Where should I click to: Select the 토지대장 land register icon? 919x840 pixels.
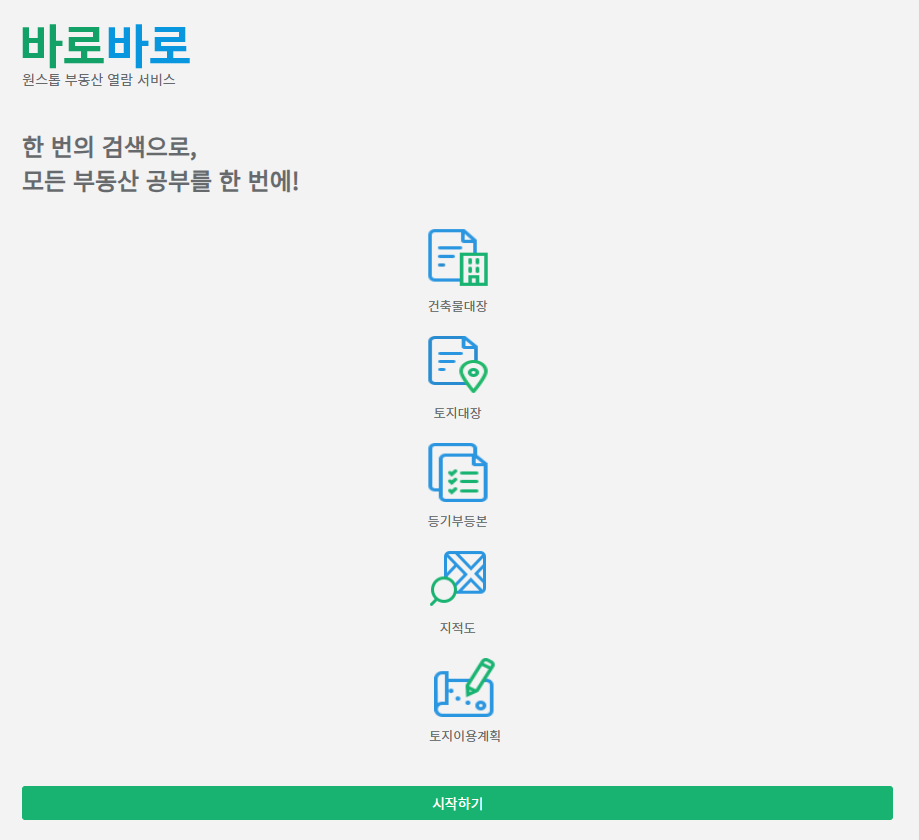[458, 364]
